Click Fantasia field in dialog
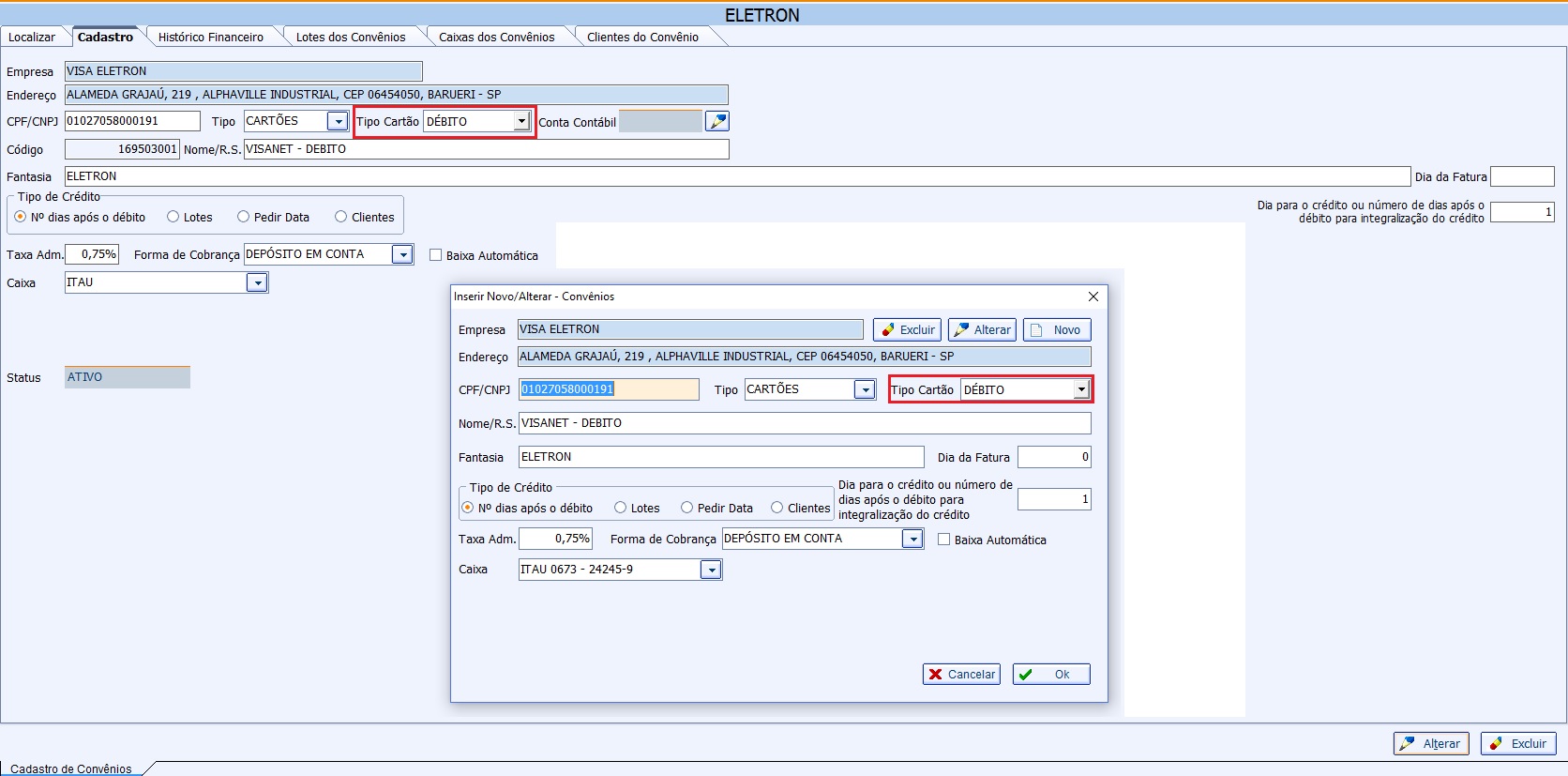The image size is (1568, 776). point(721,457)
